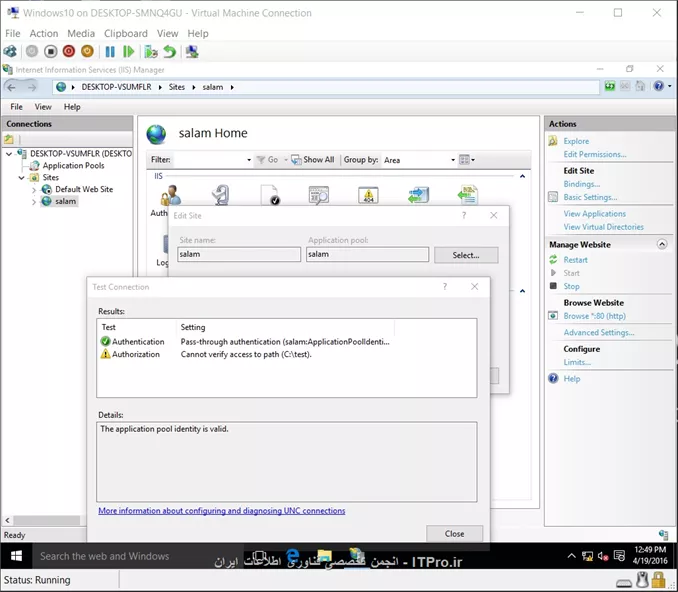The image size is (678, 592).
Task: Collapse the Sites tree node
Action: click(x=21, y=178)
